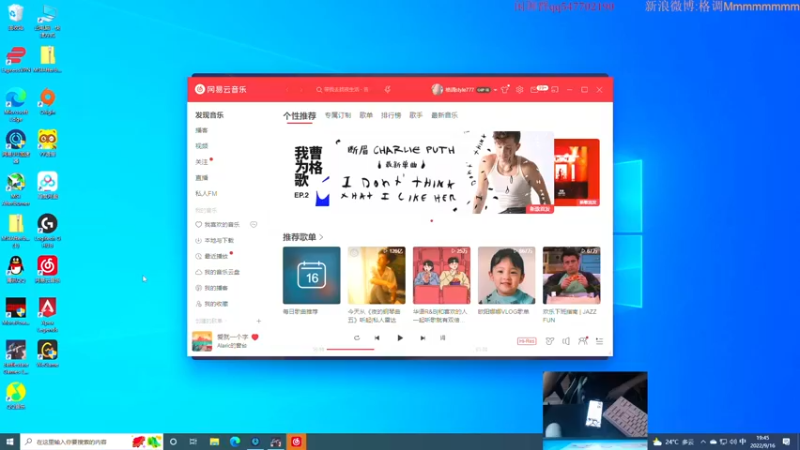800x450 pixels.
Task: Open the user avatar profile
Action: pos(437,90)
